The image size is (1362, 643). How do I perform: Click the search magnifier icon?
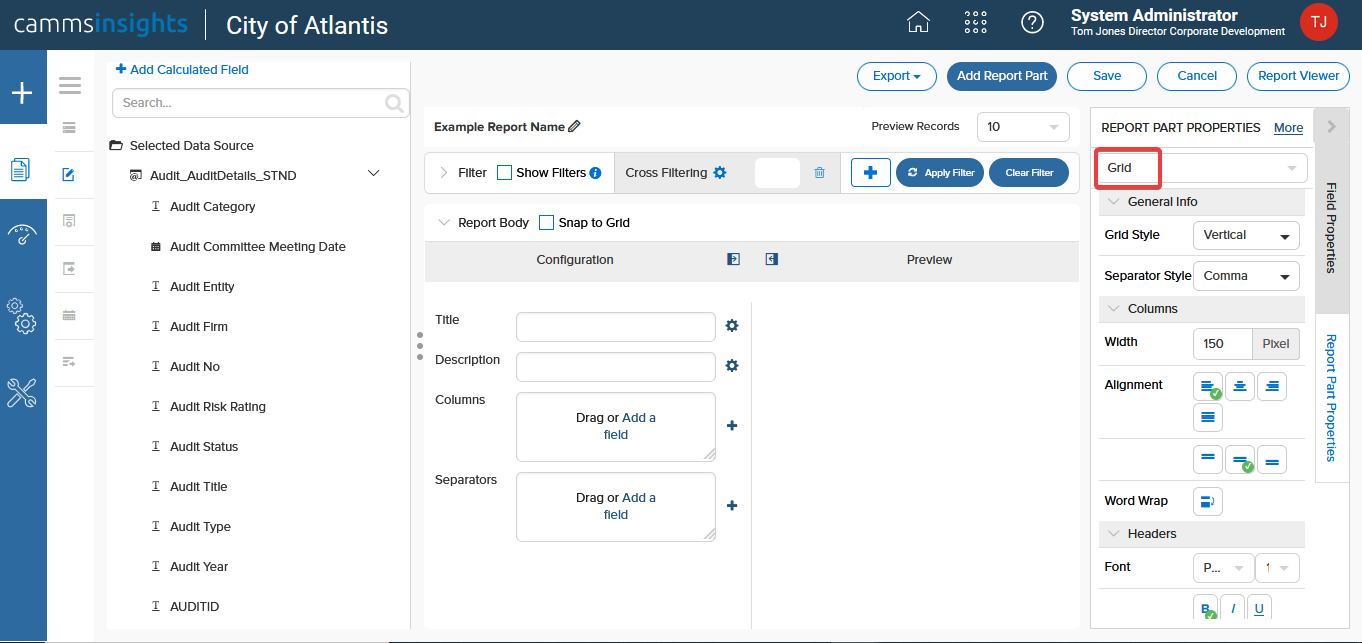pyautogui.click(x=395, y=102)
